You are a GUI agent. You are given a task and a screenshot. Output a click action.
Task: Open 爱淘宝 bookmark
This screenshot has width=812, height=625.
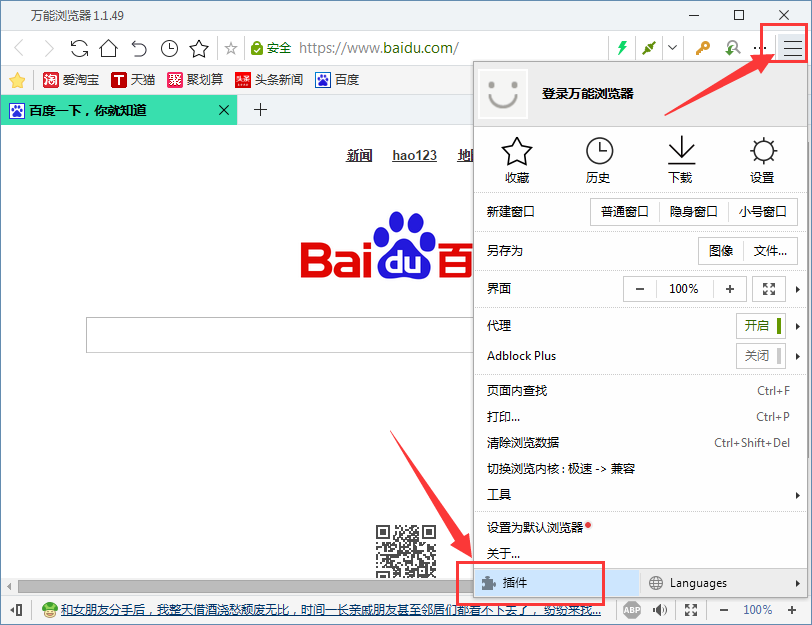(71, 80)
